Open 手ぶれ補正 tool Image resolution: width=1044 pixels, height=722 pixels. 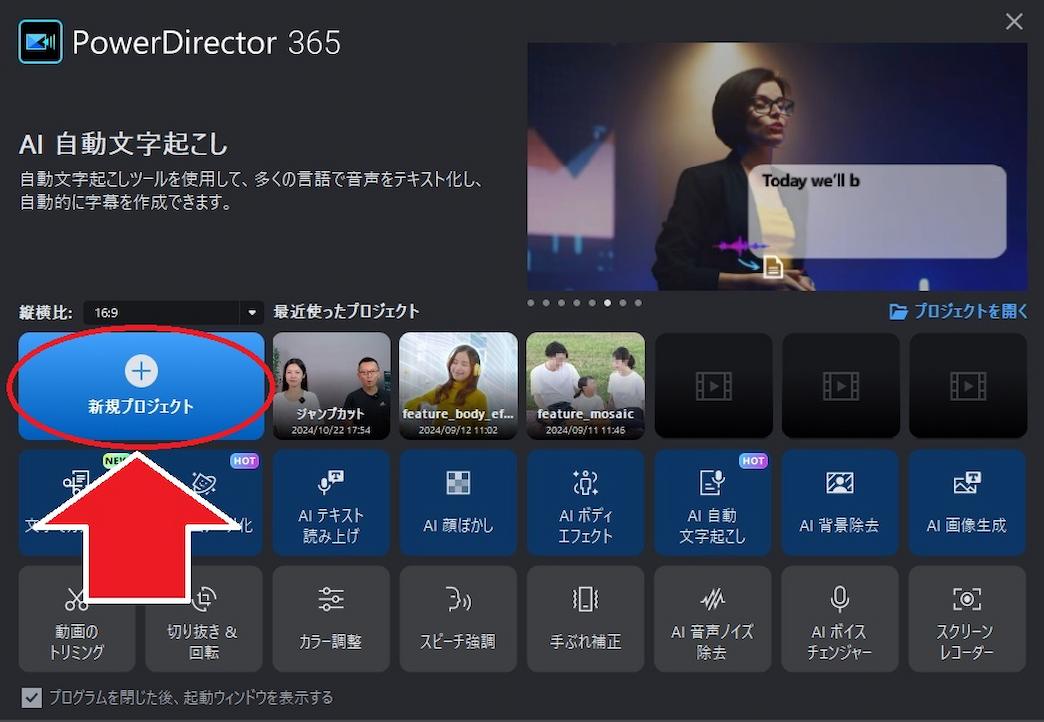pyautogui.click(x=585, y=619)
